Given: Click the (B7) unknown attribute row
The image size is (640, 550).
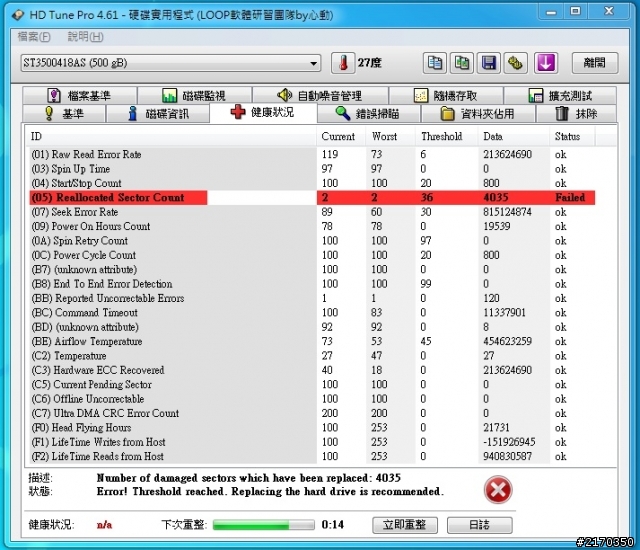Looking at the screenshot, I should coord(312,269).
